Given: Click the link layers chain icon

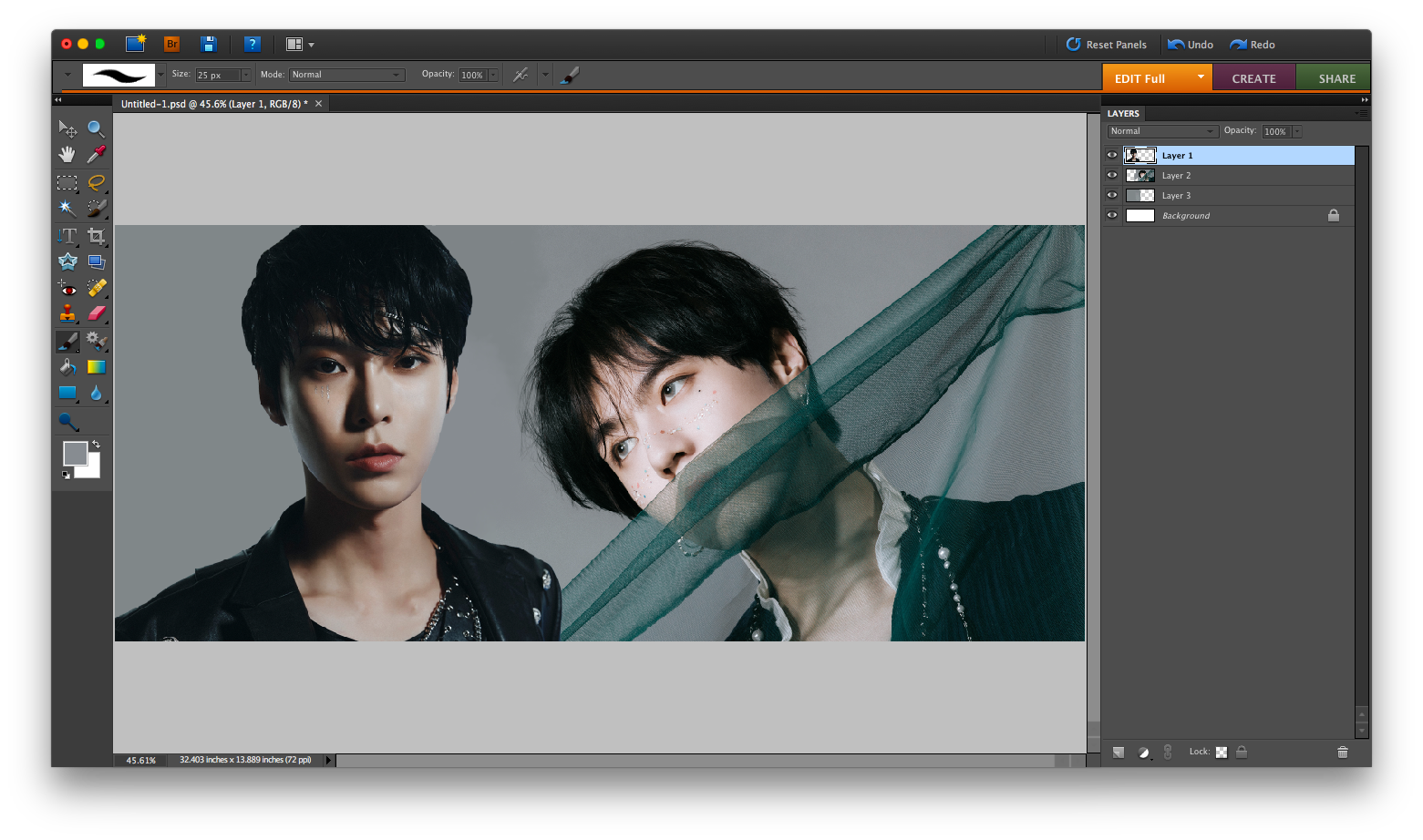Looking at the screenshot, I should coord(1168,752).
